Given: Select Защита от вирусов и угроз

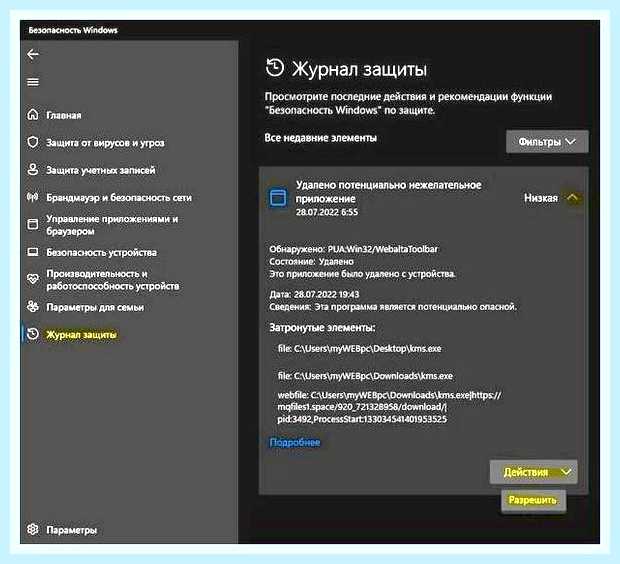Looking at the screenshot, I should (x=105, y=143).
